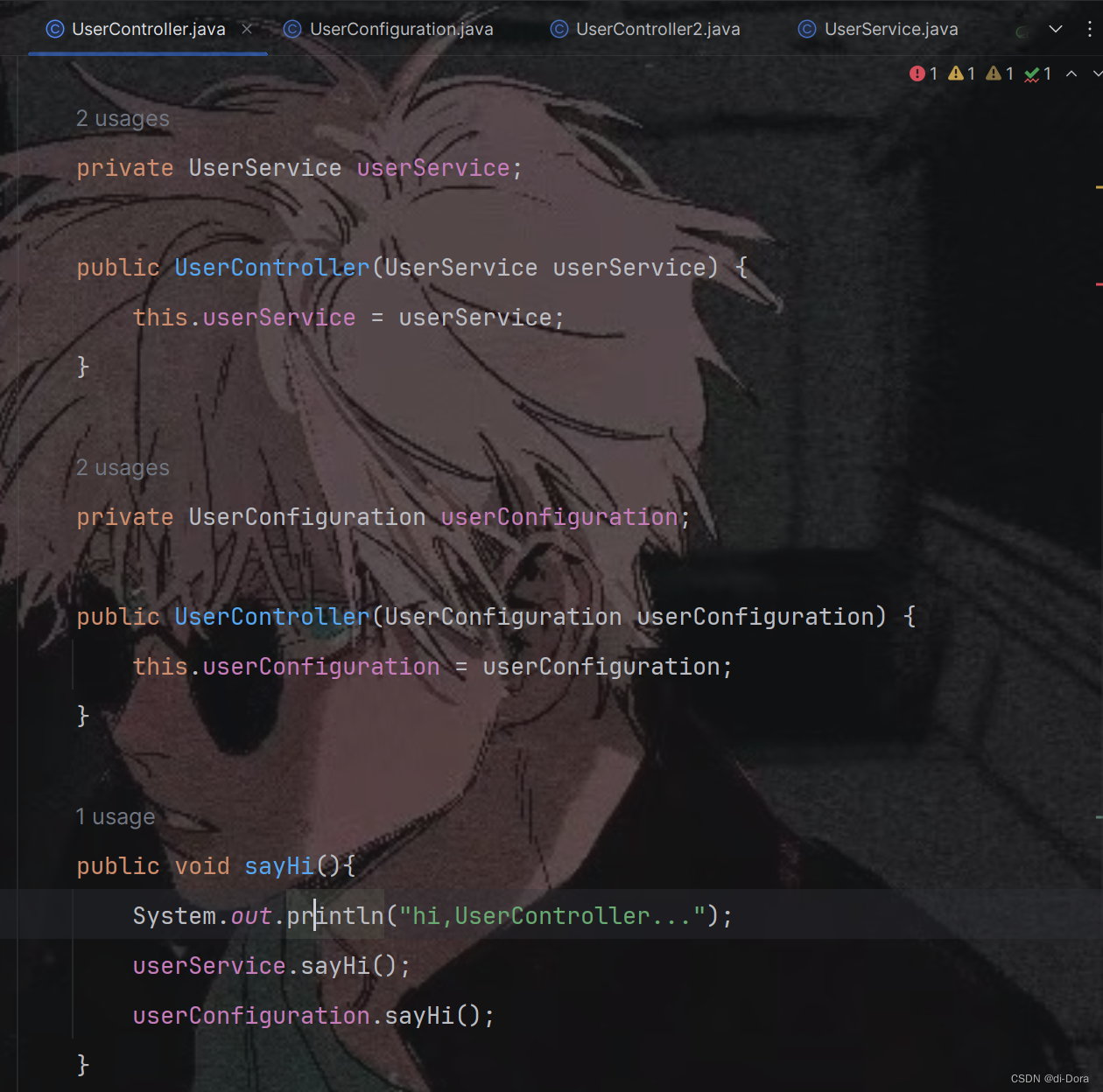The width and height of the screenshot is (1103, 1092).
Task: Click the class icon on UserConfiguration.java tab
Action: click(292, 29)
